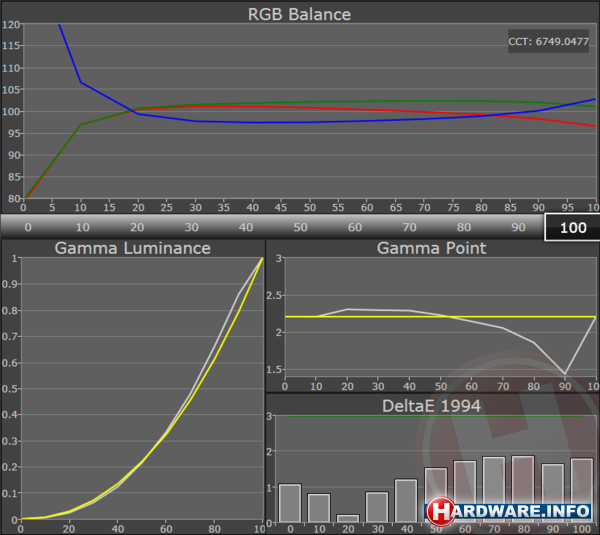Select the 10 grayscale level button

[82, 227]
